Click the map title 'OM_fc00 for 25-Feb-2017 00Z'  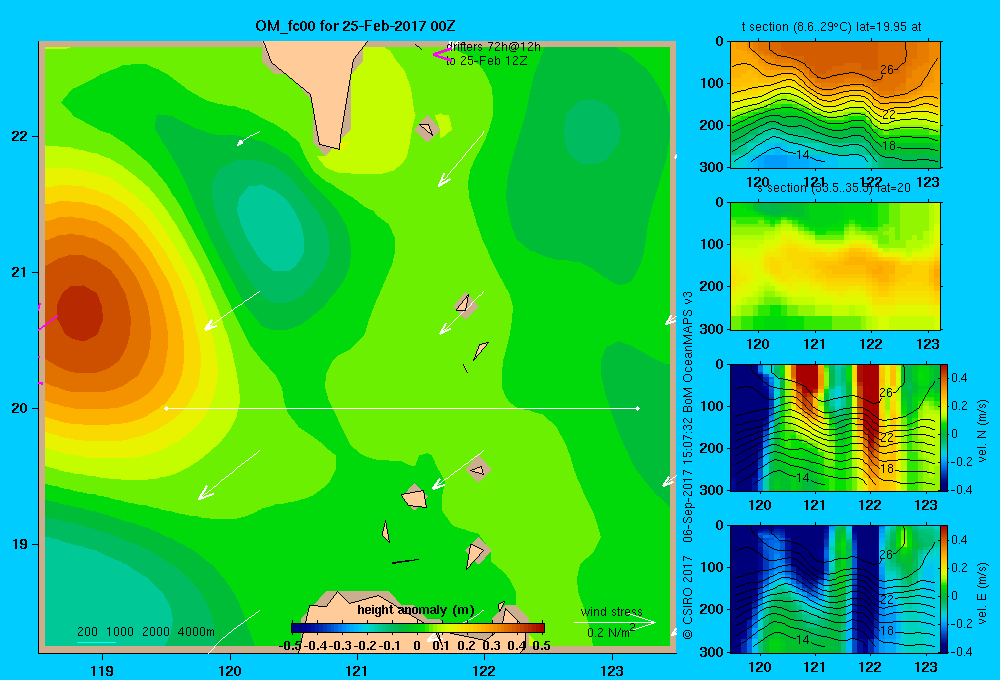point(355,26)
